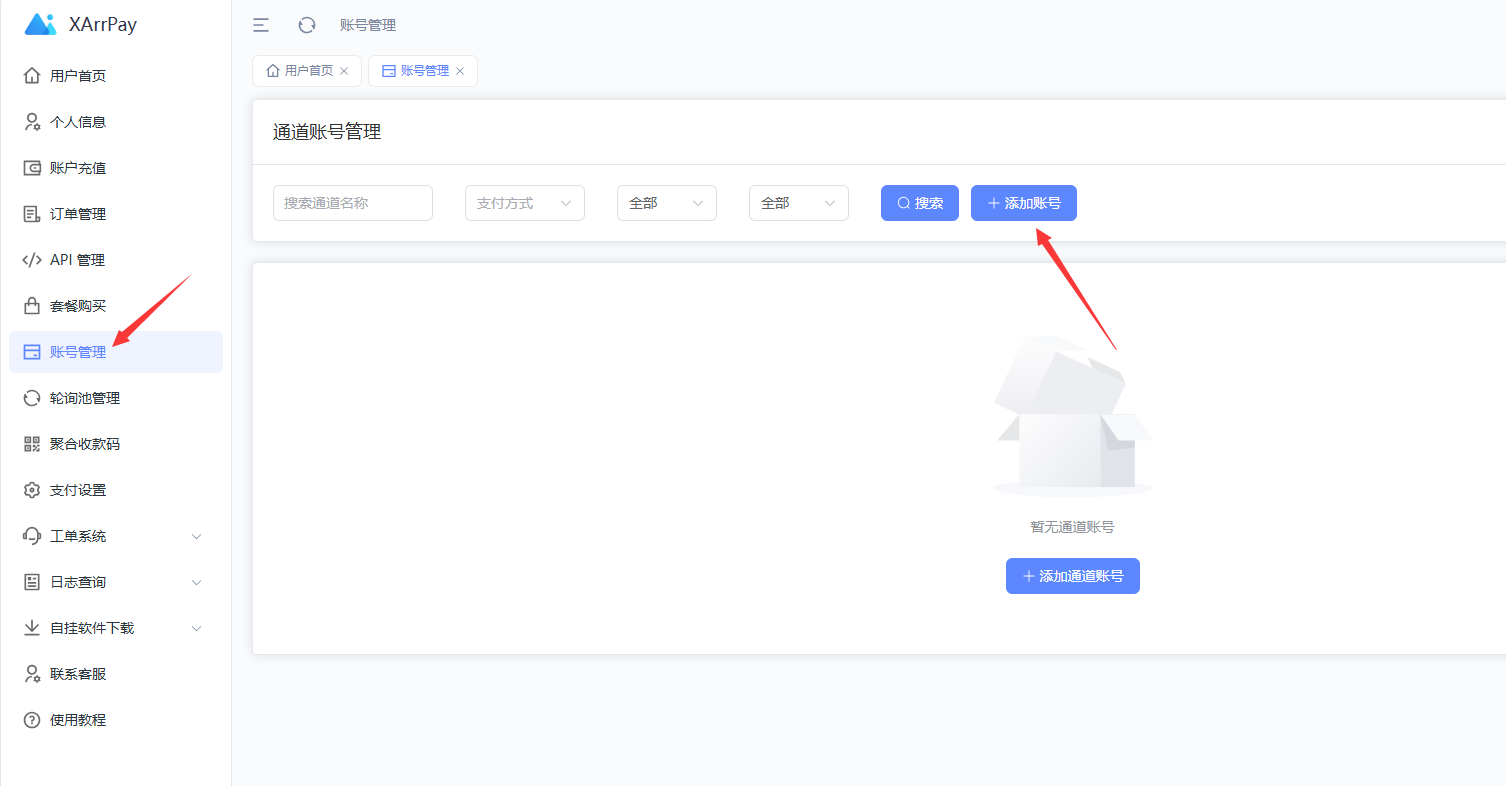Click the rotation icon beside 轮询池管理
1506x786 pixels.
tap(32, 398)
